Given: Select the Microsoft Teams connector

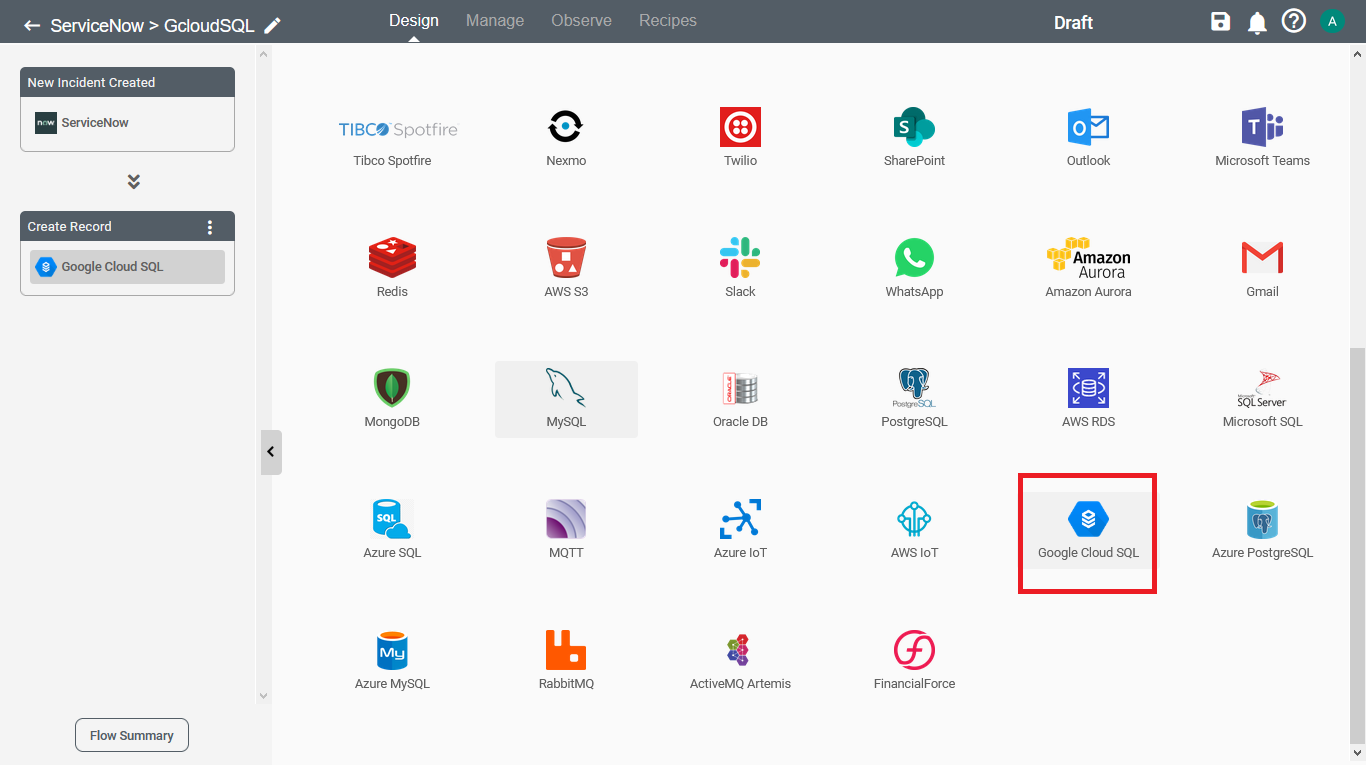Looking at the screenshot, I should 1262,138.
